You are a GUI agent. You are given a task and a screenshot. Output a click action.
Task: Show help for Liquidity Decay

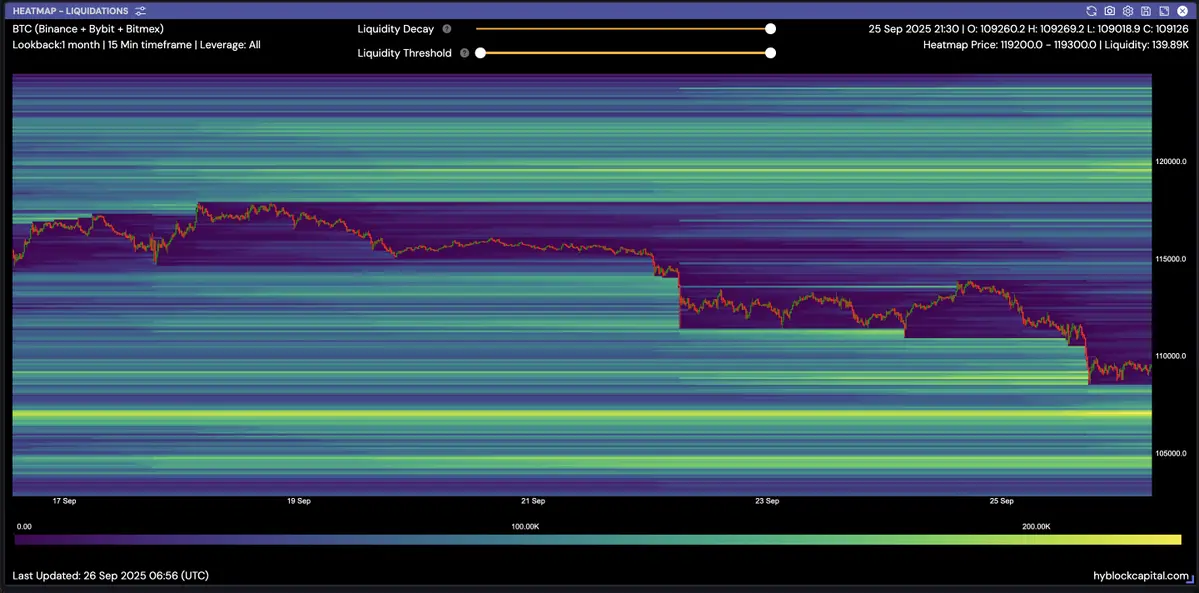447,30
